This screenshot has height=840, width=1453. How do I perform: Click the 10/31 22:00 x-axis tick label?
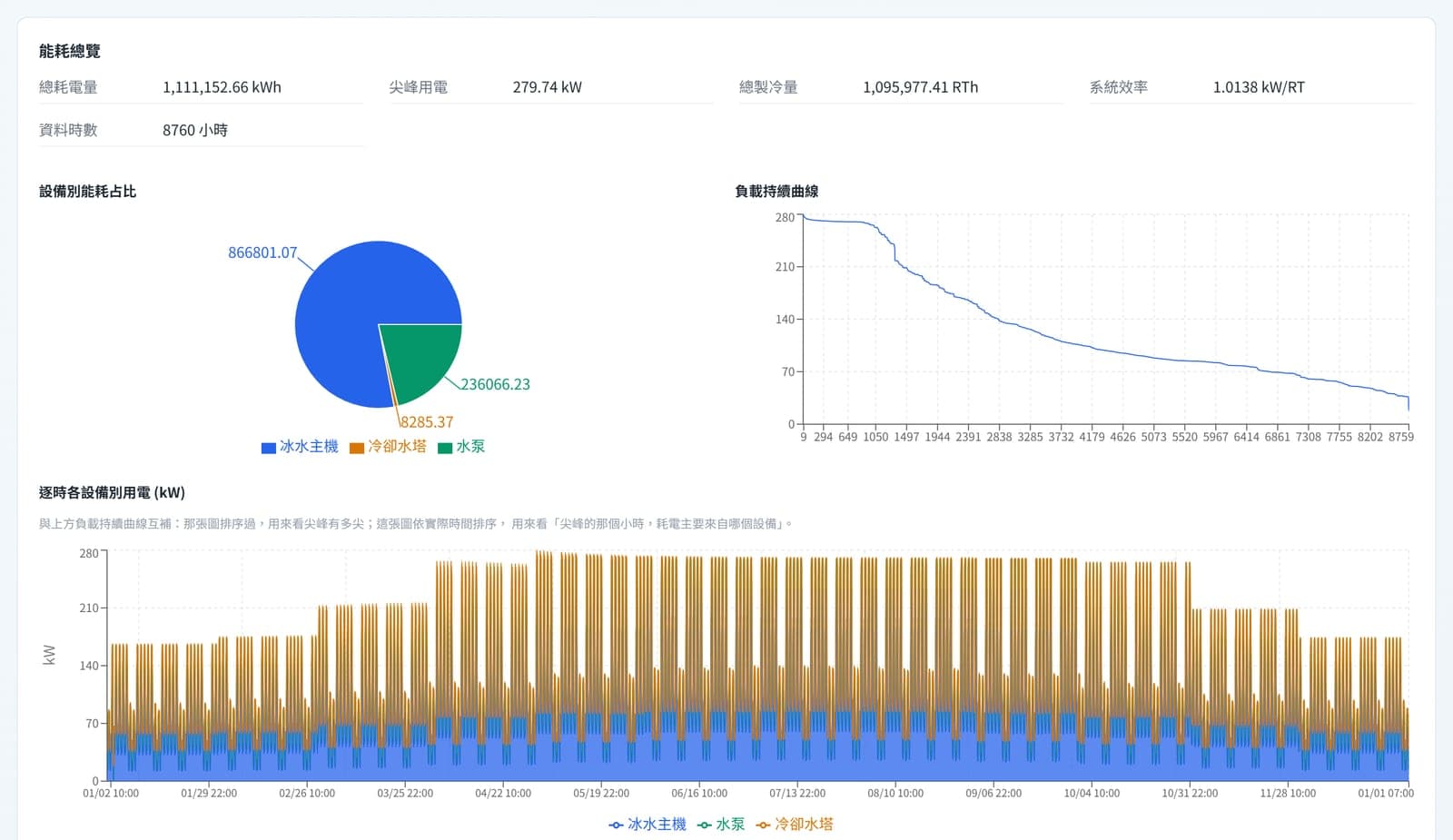(x=1190, y=794)
